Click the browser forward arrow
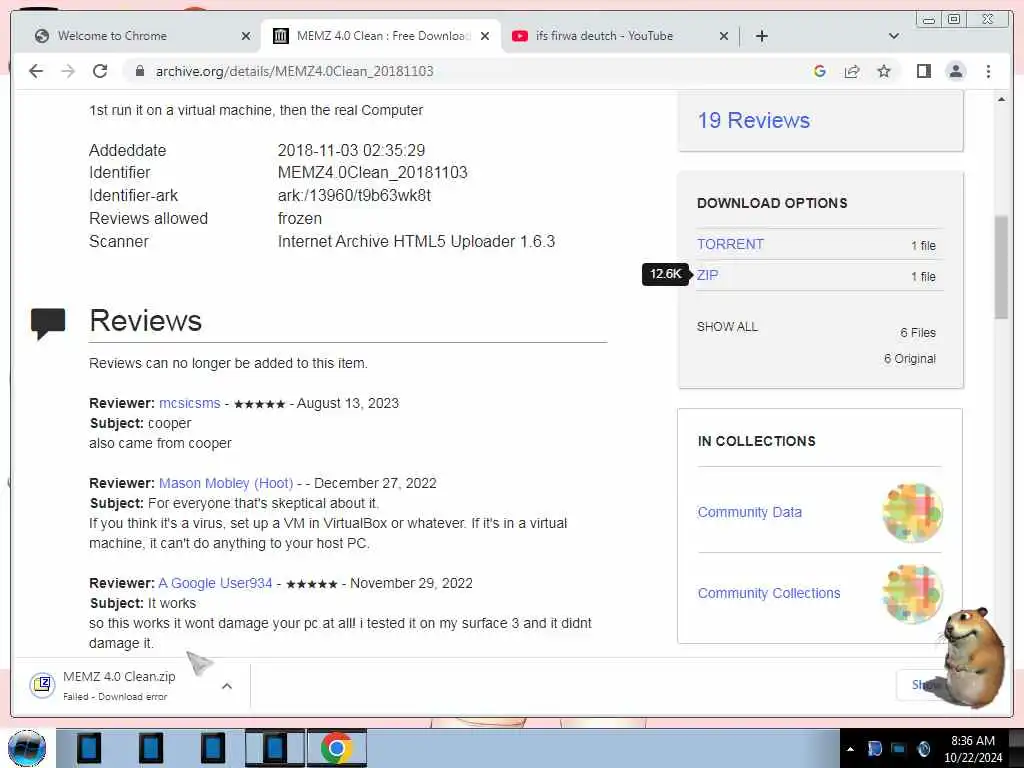The width and height of the screenshot is (1024, 768). tap(68, 71)
